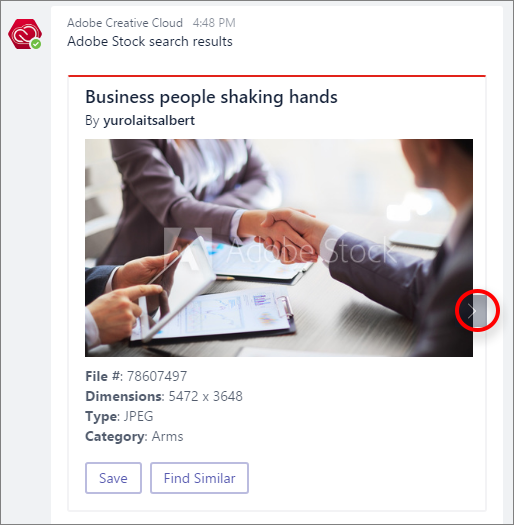Select the file number 78607497
This screenshot has height=525, width=514.
pyautogui.click(x=157, y=376)
